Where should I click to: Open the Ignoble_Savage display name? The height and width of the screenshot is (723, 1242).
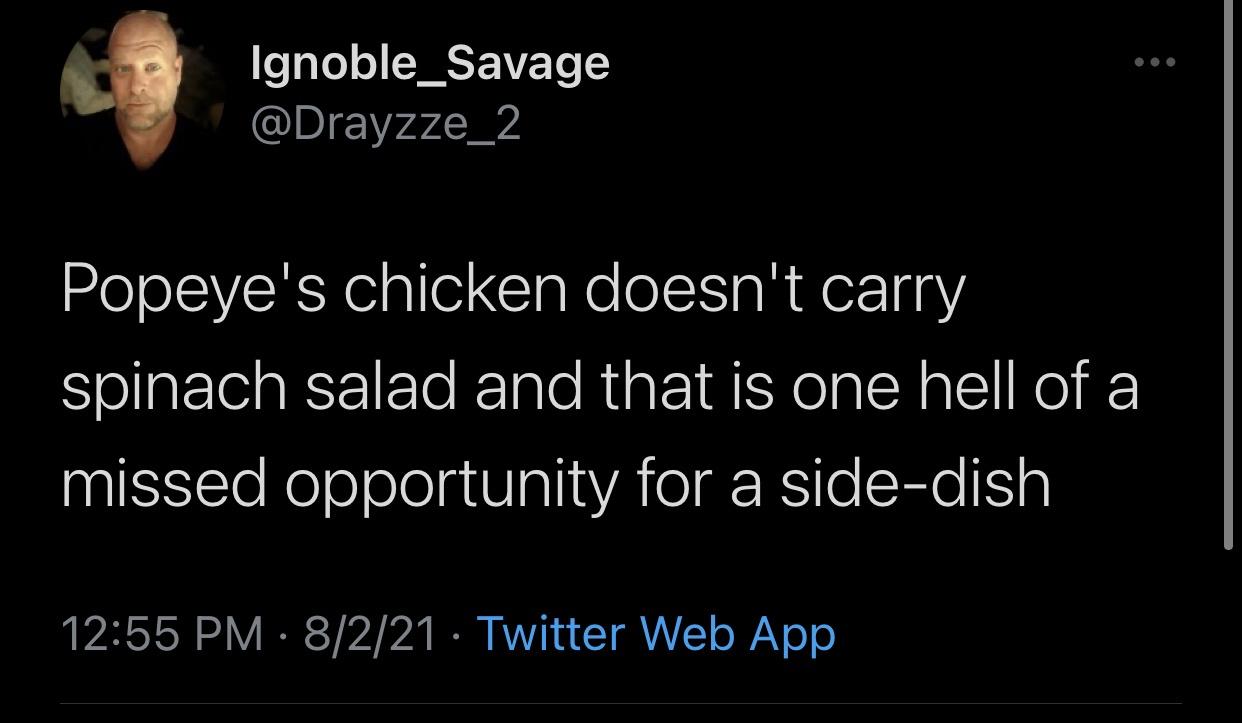428,63
